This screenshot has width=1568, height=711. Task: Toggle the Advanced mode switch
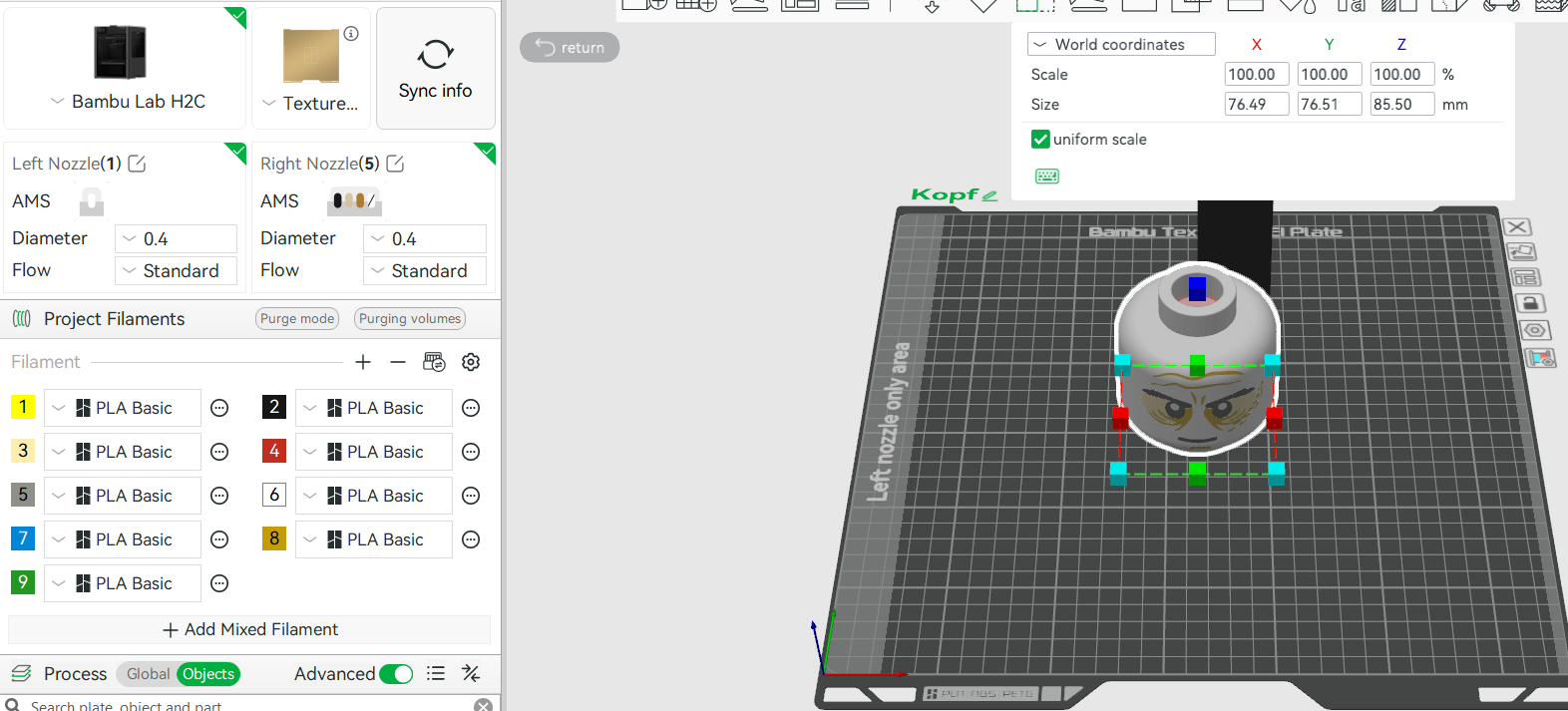tap(396, 674)
